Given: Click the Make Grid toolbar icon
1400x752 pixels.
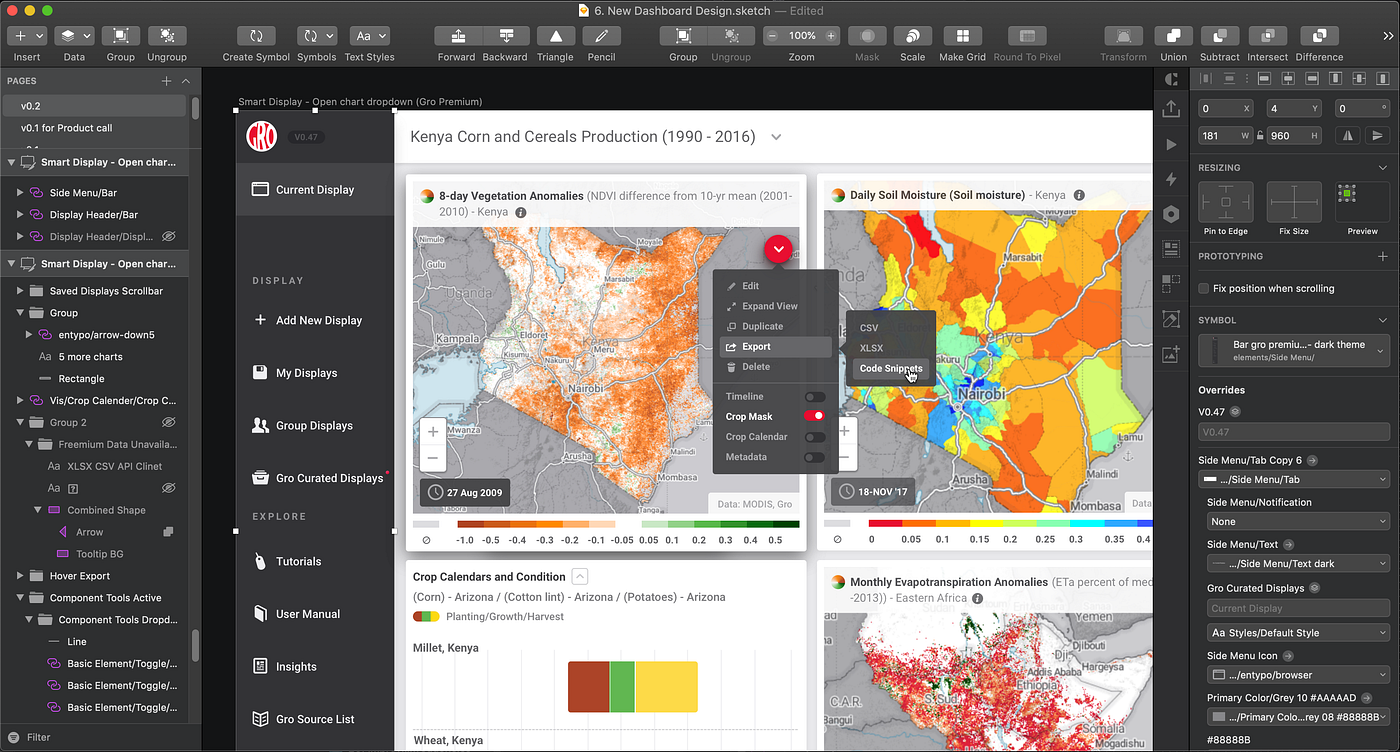Looking at the screenshot, I should pyautogui.click(x=962, y=35).
